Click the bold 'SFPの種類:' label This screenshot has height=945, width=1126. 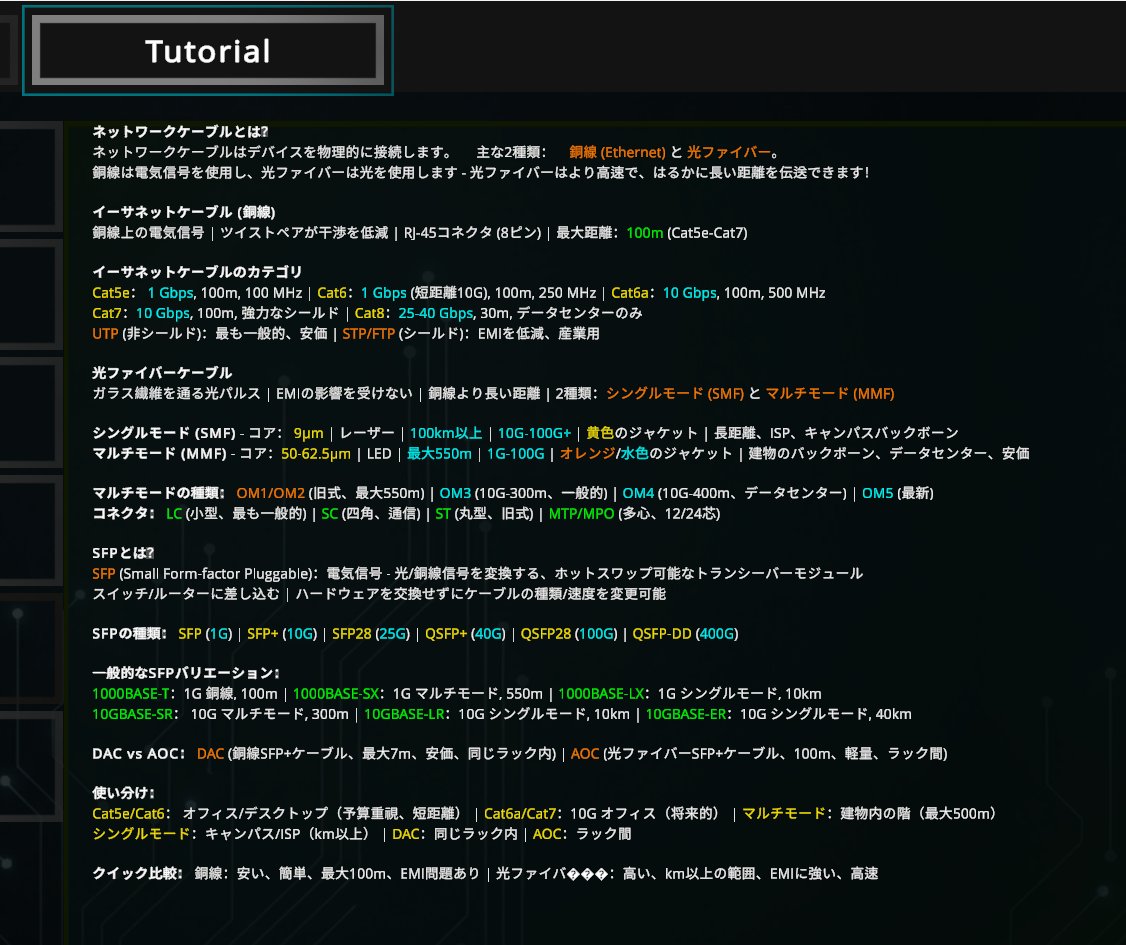click(x=129, y=633)
